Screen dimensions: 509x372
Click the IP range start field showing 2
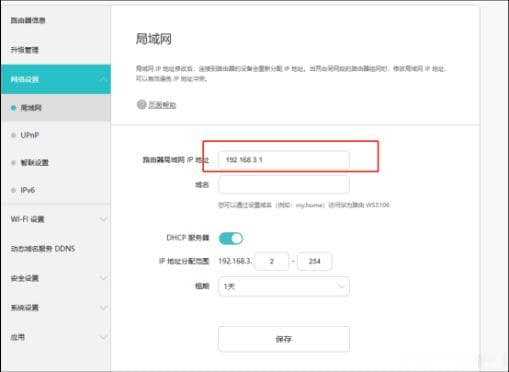(272, 261)
